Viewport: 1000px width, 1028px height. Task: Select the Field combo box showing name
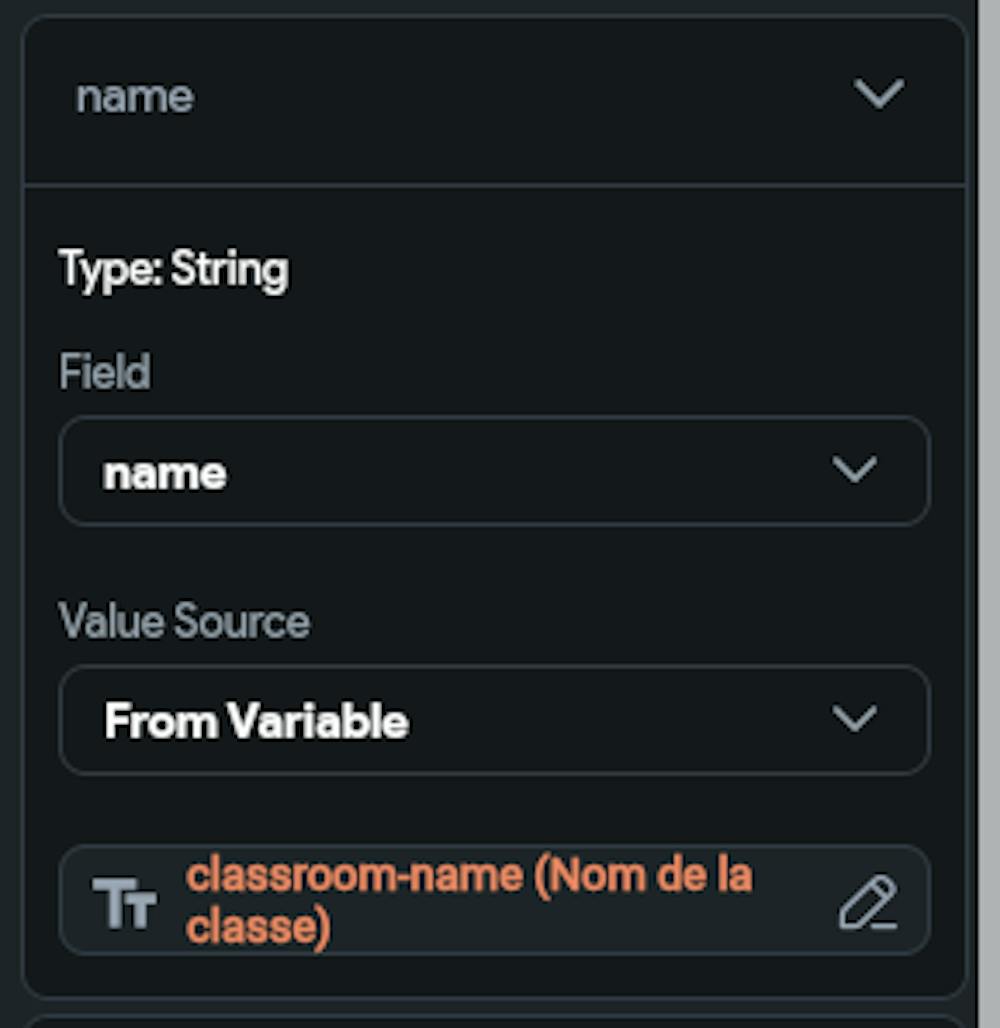[x=494, y=471]
